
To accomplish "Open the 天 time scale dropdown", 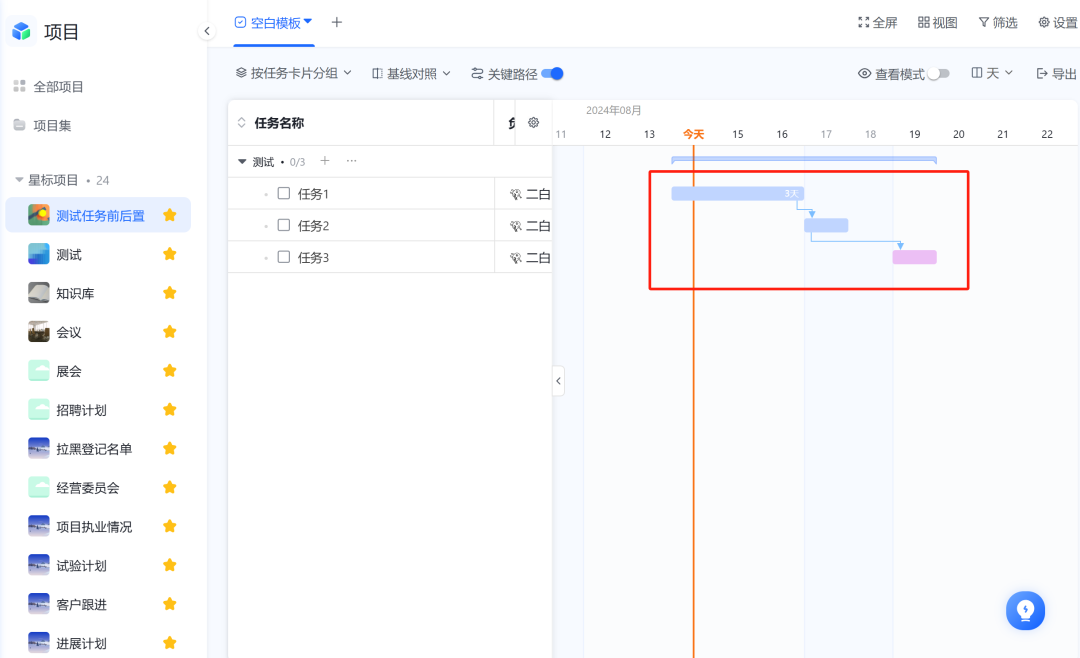I will click(992, 73).
